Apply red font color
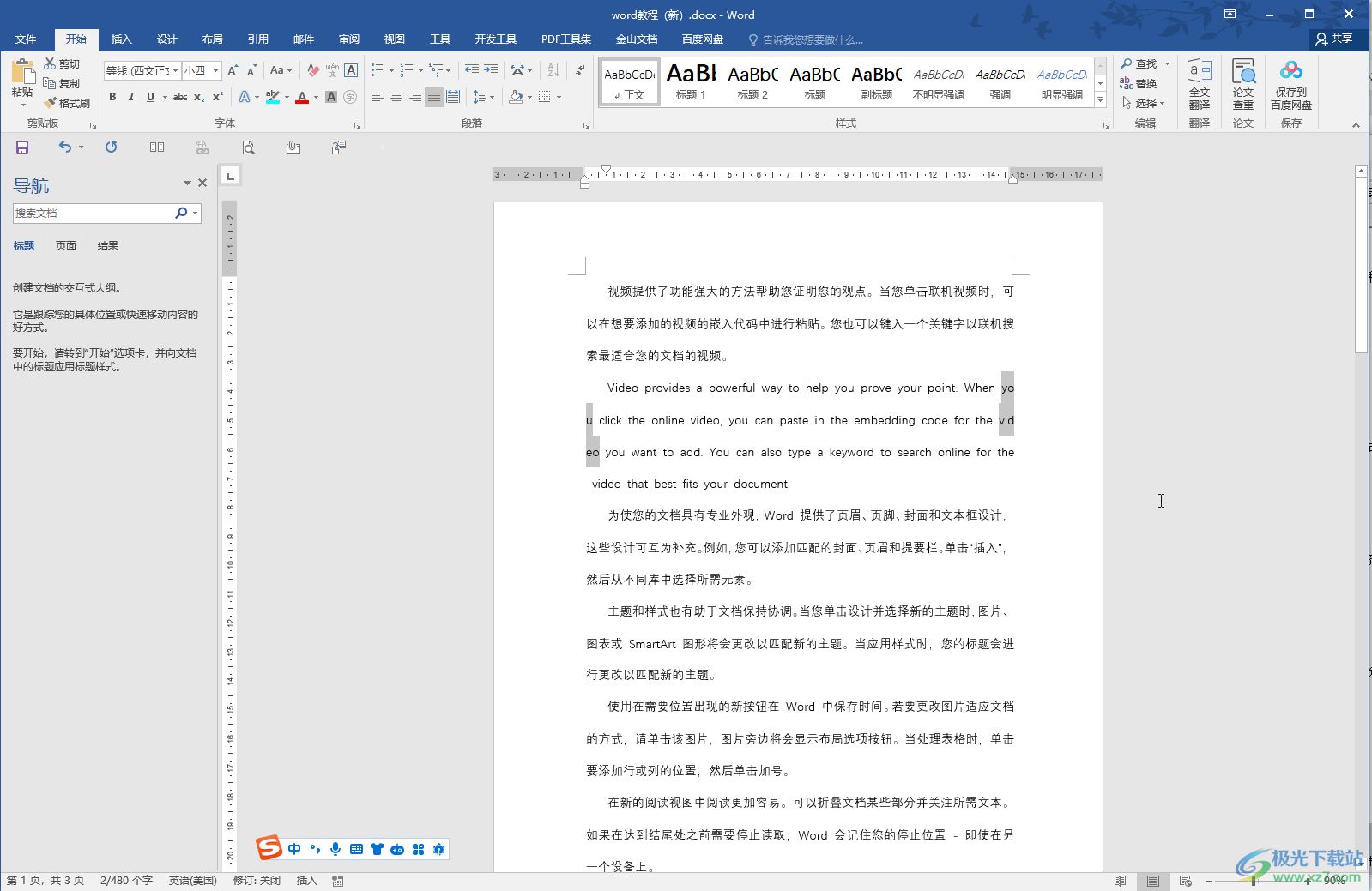The width and height of the screenshot is (1372, 891). click(x=302, y=97)
